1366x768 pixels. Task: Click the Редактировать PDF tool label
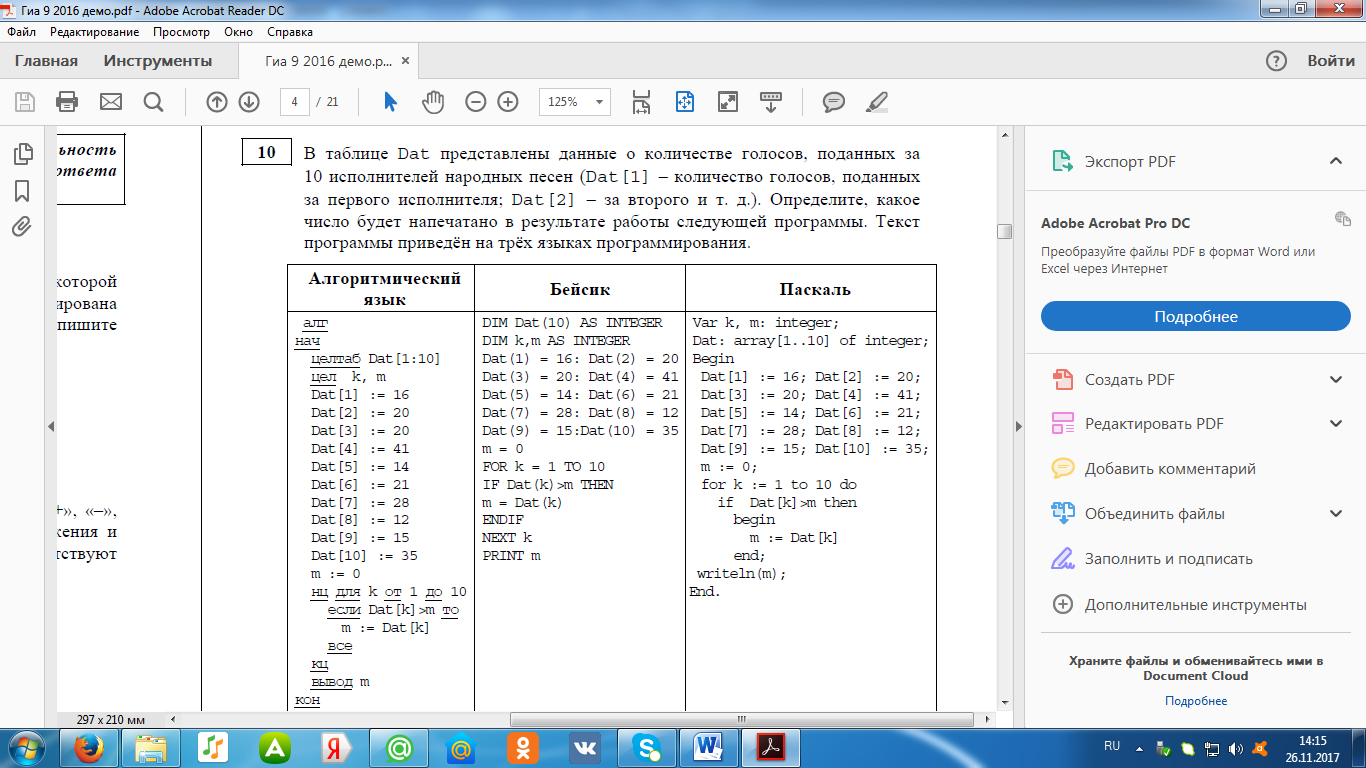click(x=1155, y=424)
